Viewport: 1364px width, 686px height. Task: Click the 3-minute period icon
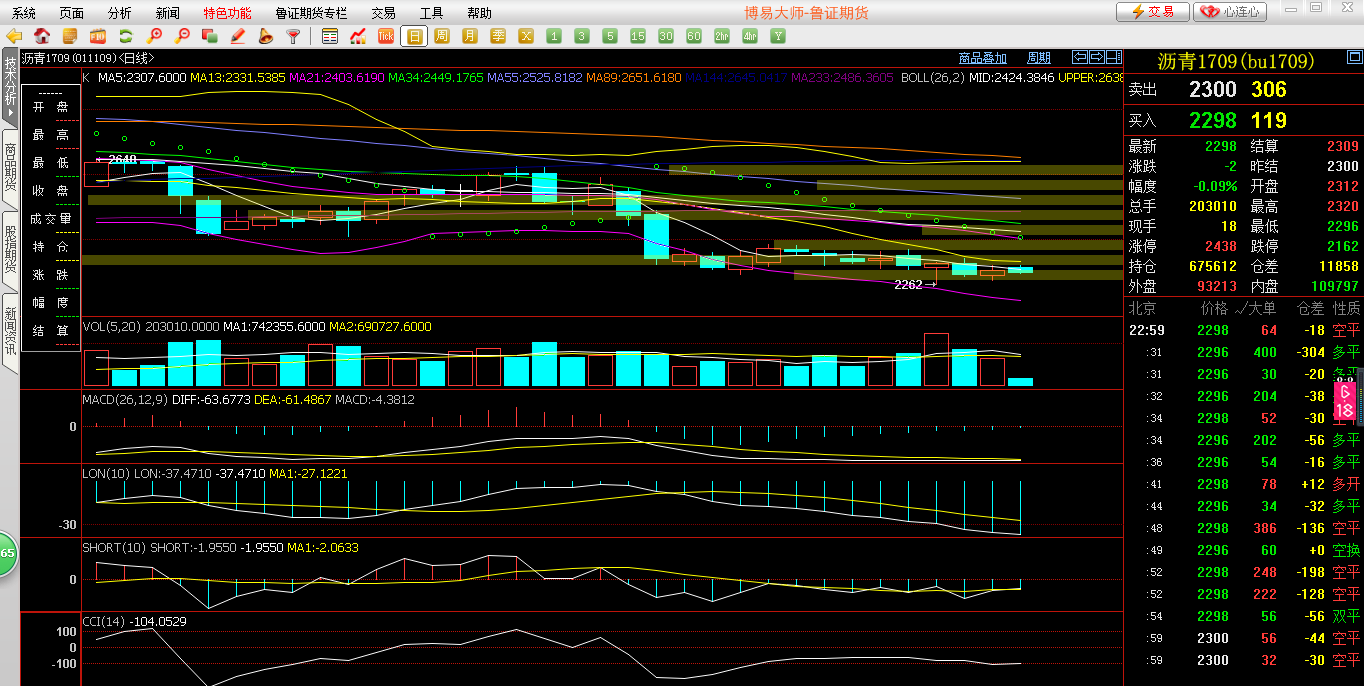coord(582,36)
